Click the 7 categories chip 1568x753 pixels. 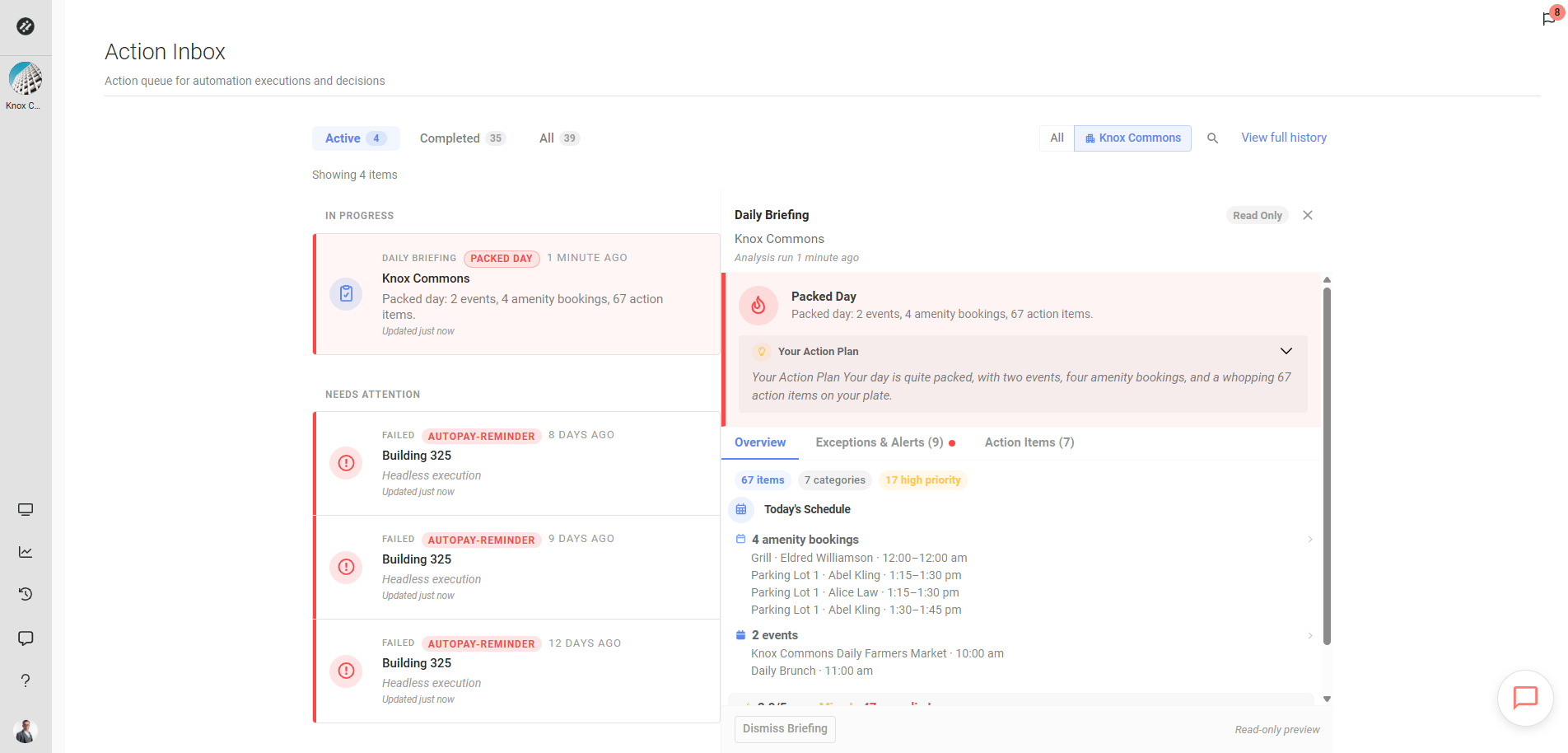(835, 480)
